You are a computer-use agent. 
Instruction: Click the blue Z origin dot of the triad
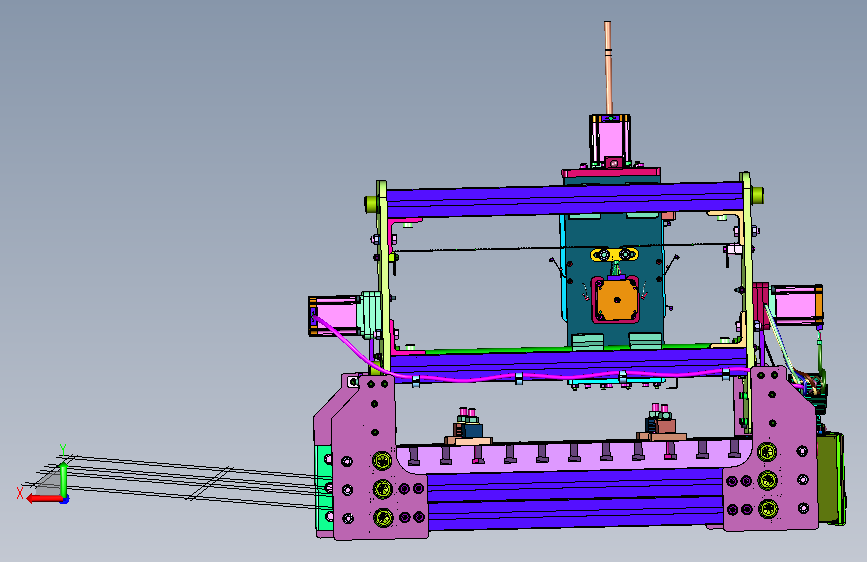coord(65,500)
